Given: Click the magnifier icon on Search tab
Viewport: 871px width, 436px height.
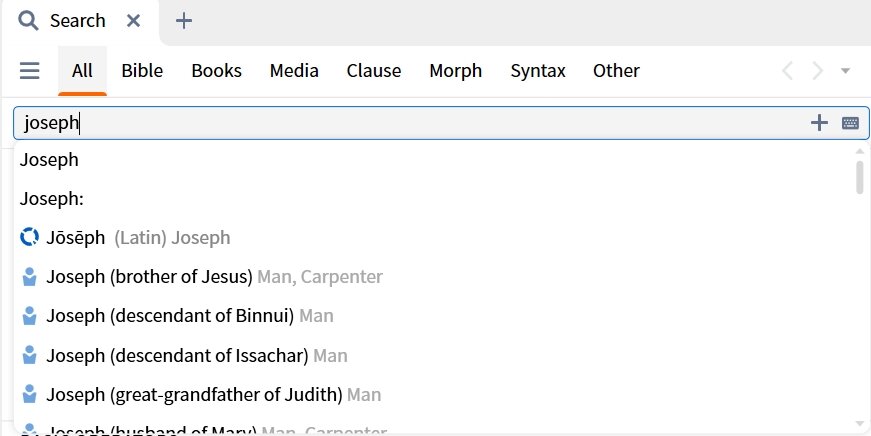Looking at the screenshot, I should [28, 21].
